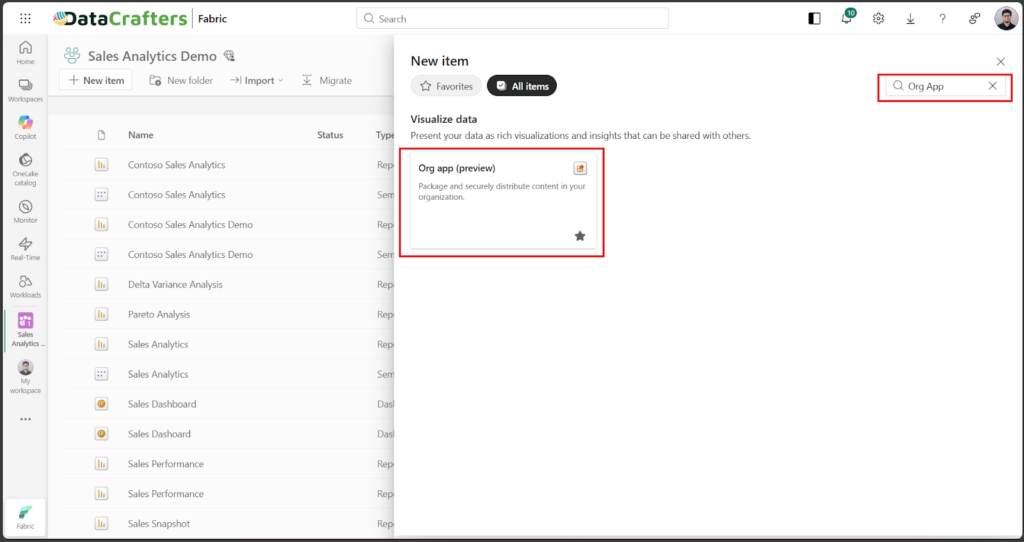Image resolution: width=1024 pixels, height=542 pixels.
Task: Open OneLake catalog in the sidebar
Action: [x=25, y=166]
